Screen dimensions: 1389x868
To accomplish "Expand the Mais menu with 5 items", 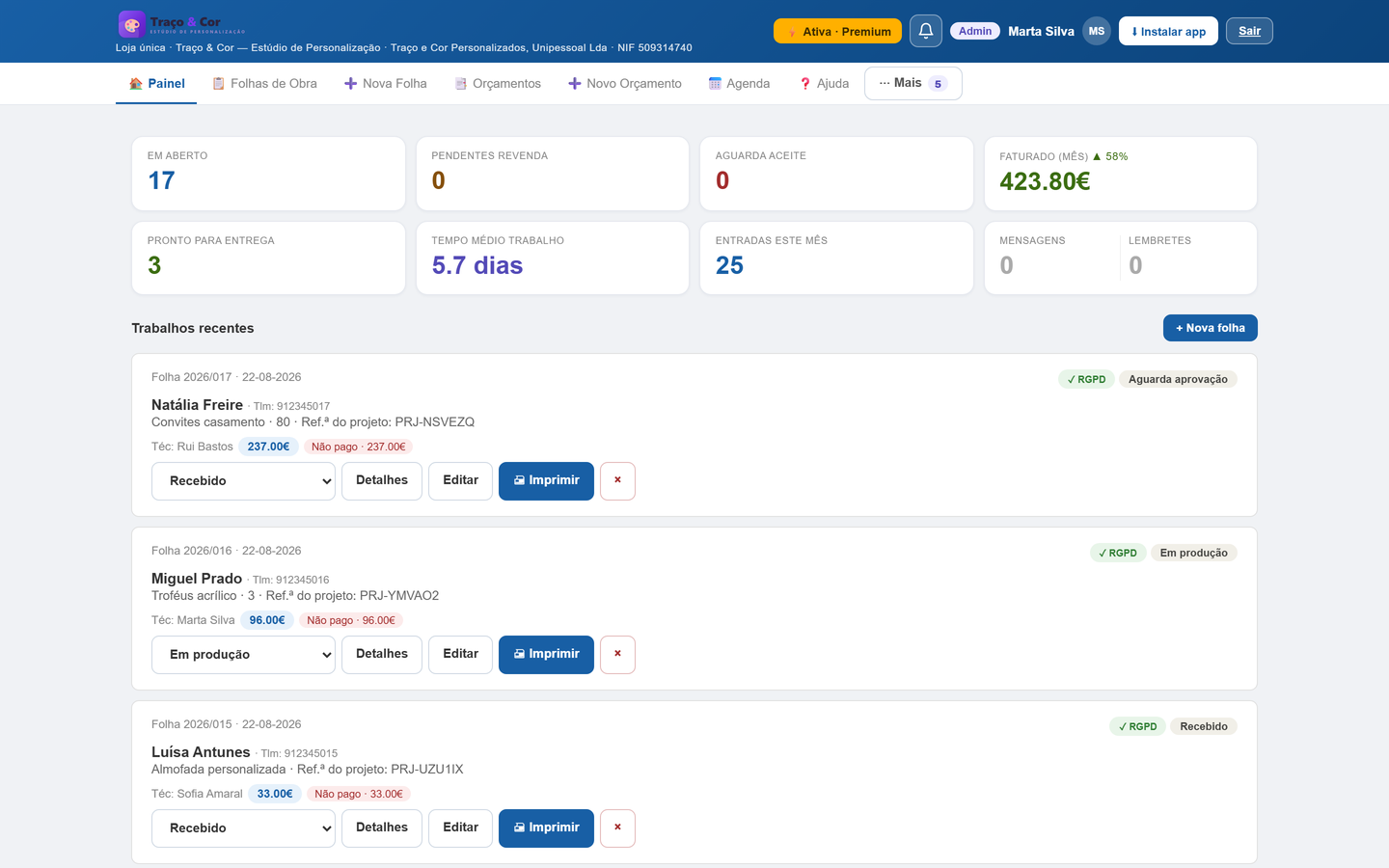I will pos(913,83).
